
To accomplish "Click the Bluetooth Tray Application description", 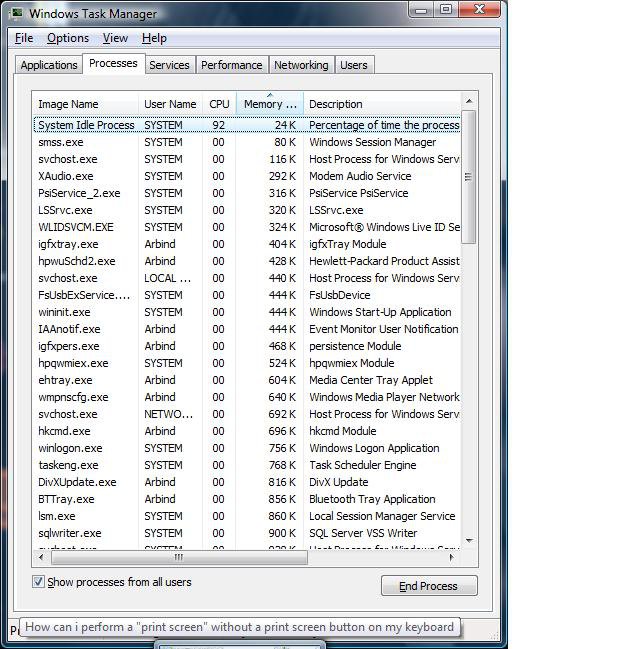I will click(372, 499).
